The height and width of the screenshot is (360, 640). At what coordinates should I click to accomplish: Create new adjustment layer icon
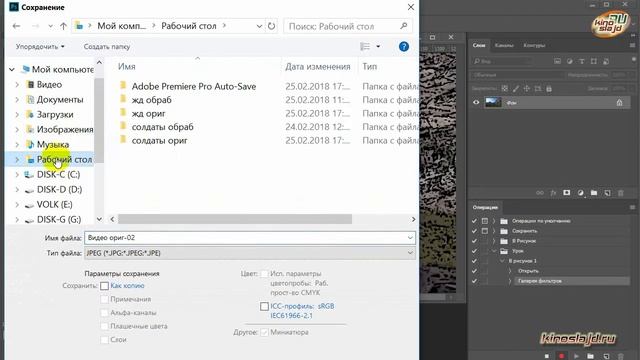coord(580,193)
